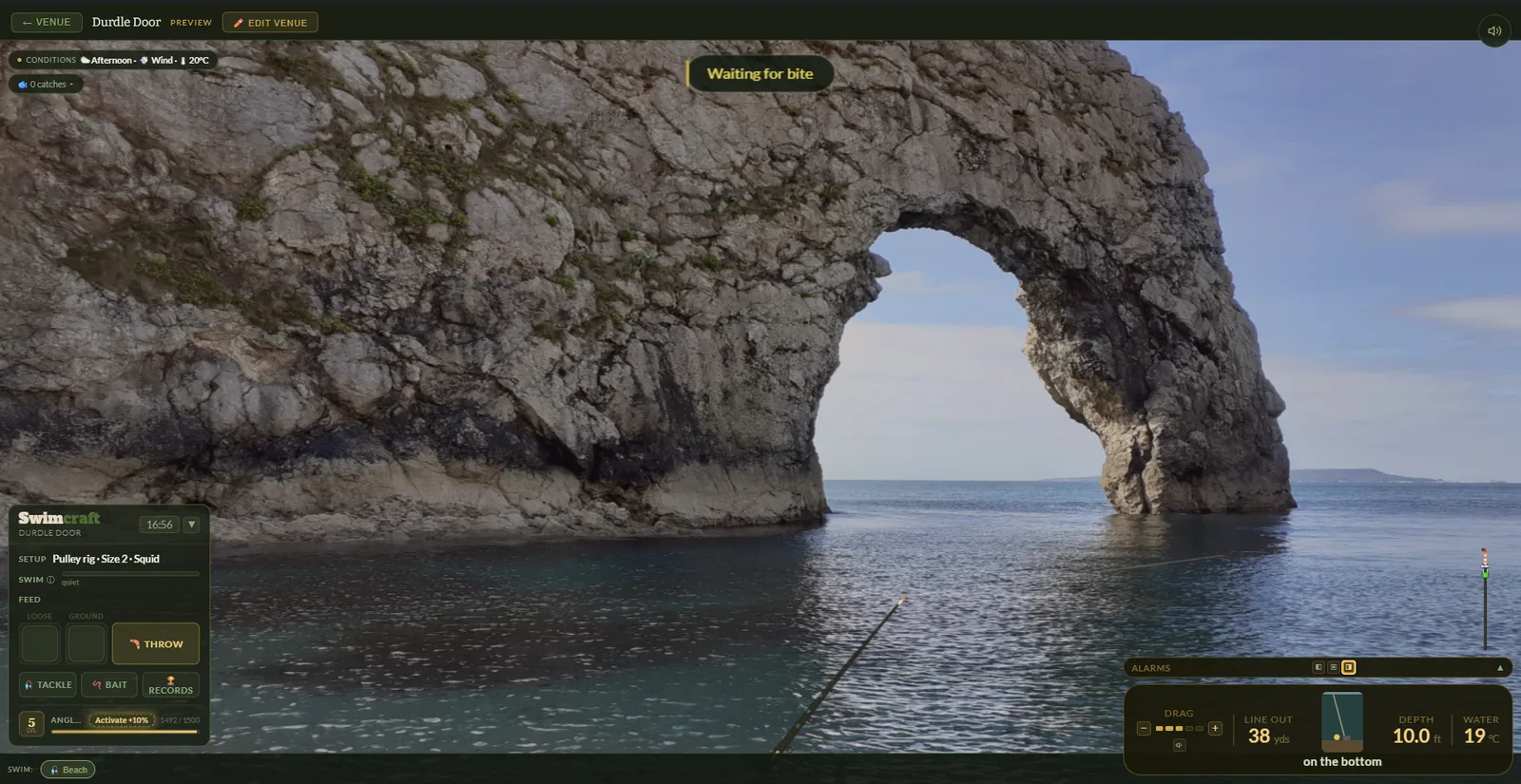Click the Durdle Door venue title
Screen dimensions: 1521x784
(x=126, y=22)
